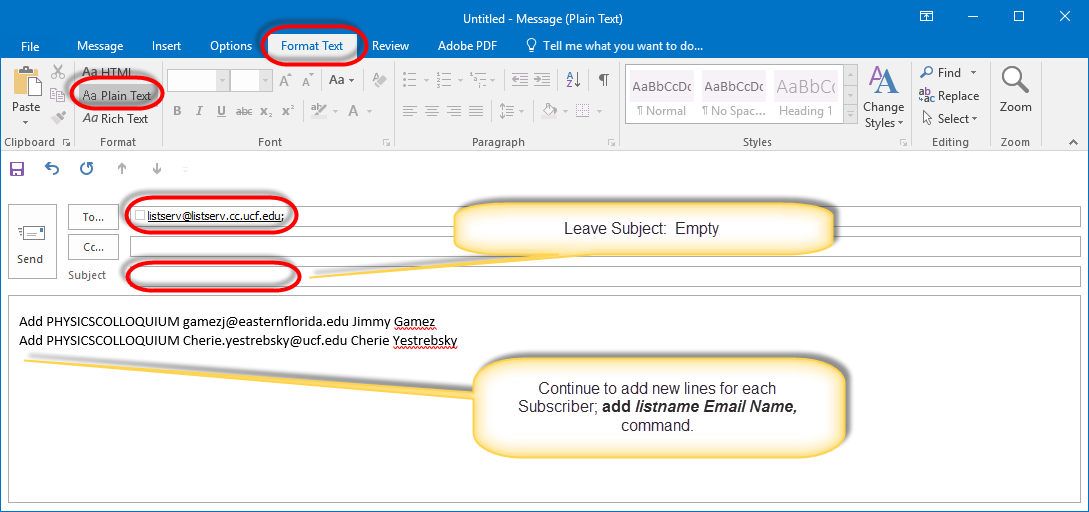The width and height of the screenshot is (1089, 512).
Task: Switch to the Adobe PDF tab
Action: click(467, 46)
